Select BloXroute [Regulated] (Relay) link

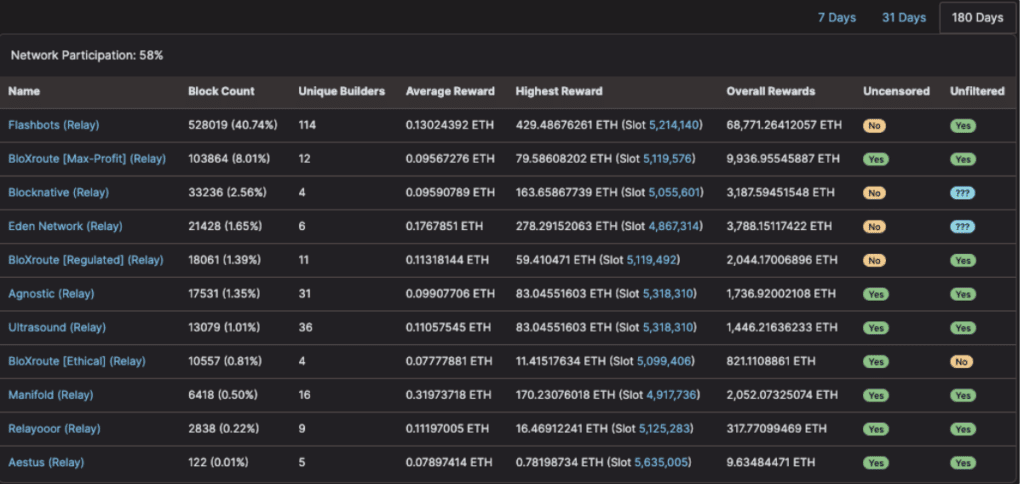(85, 260)
